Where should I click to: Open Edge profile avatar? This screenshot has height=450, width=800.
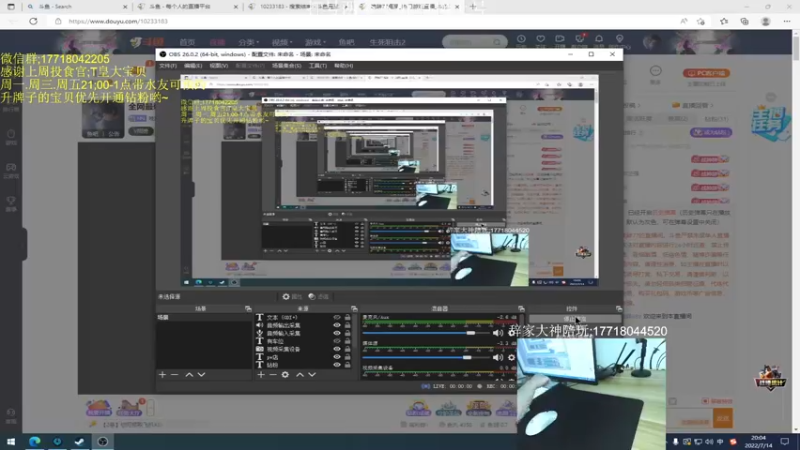coord(765,21)
